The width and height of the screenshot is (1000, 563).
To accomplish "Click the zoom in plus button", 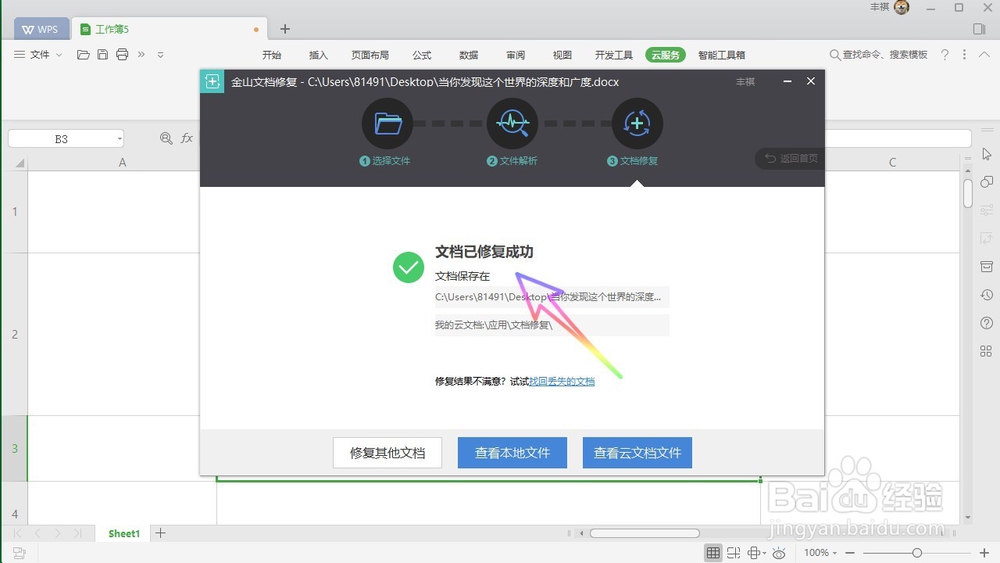I will point(984,553).
